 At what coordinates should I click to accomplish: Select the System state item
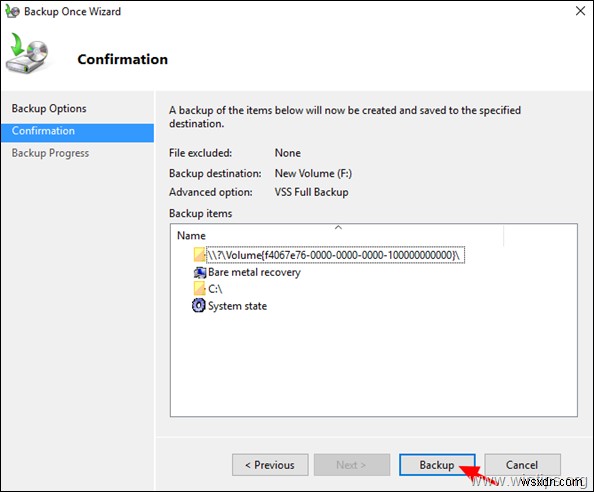click(238, 306)
